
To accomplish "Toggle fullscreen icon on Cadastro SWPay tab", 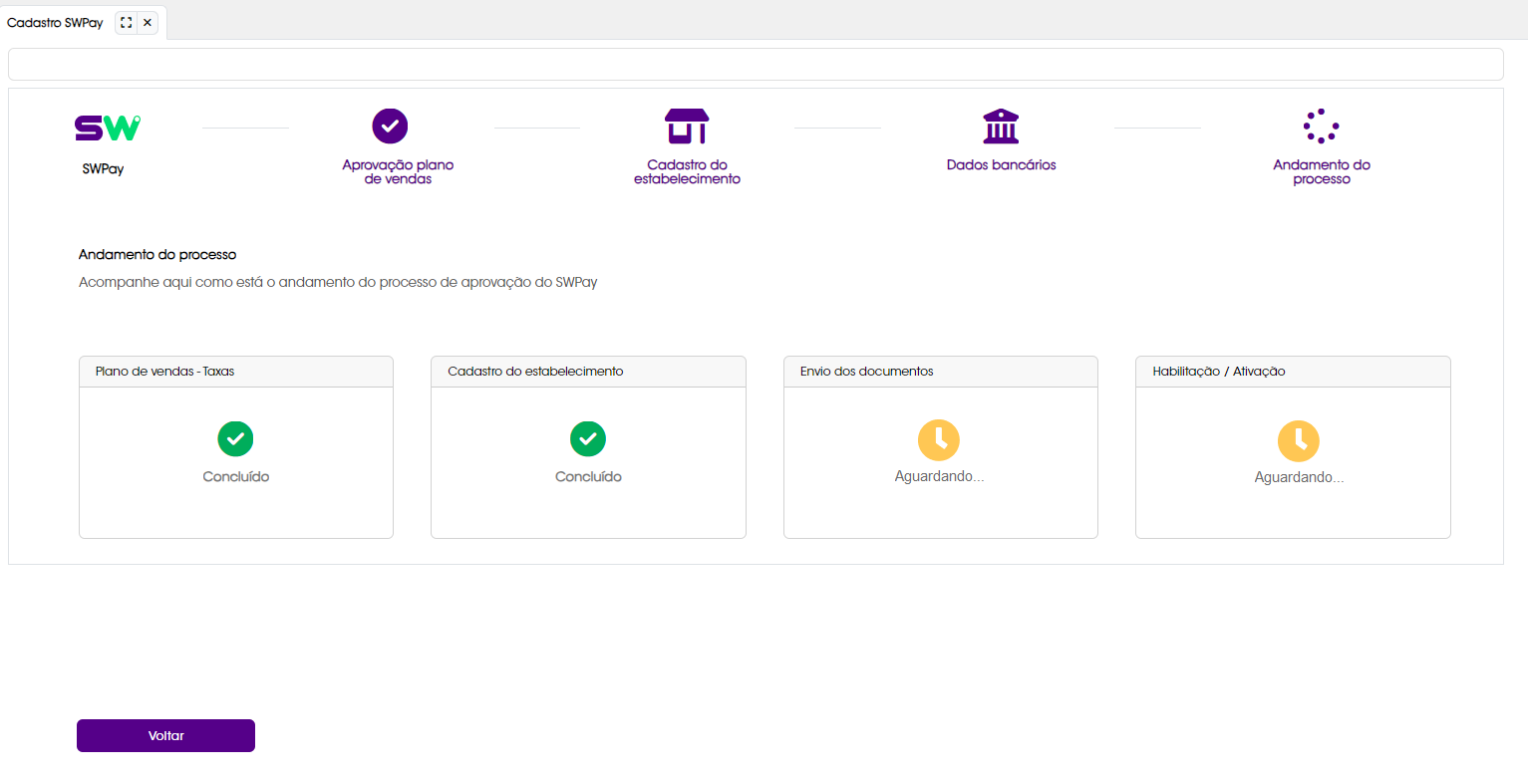I will (127, 22).
